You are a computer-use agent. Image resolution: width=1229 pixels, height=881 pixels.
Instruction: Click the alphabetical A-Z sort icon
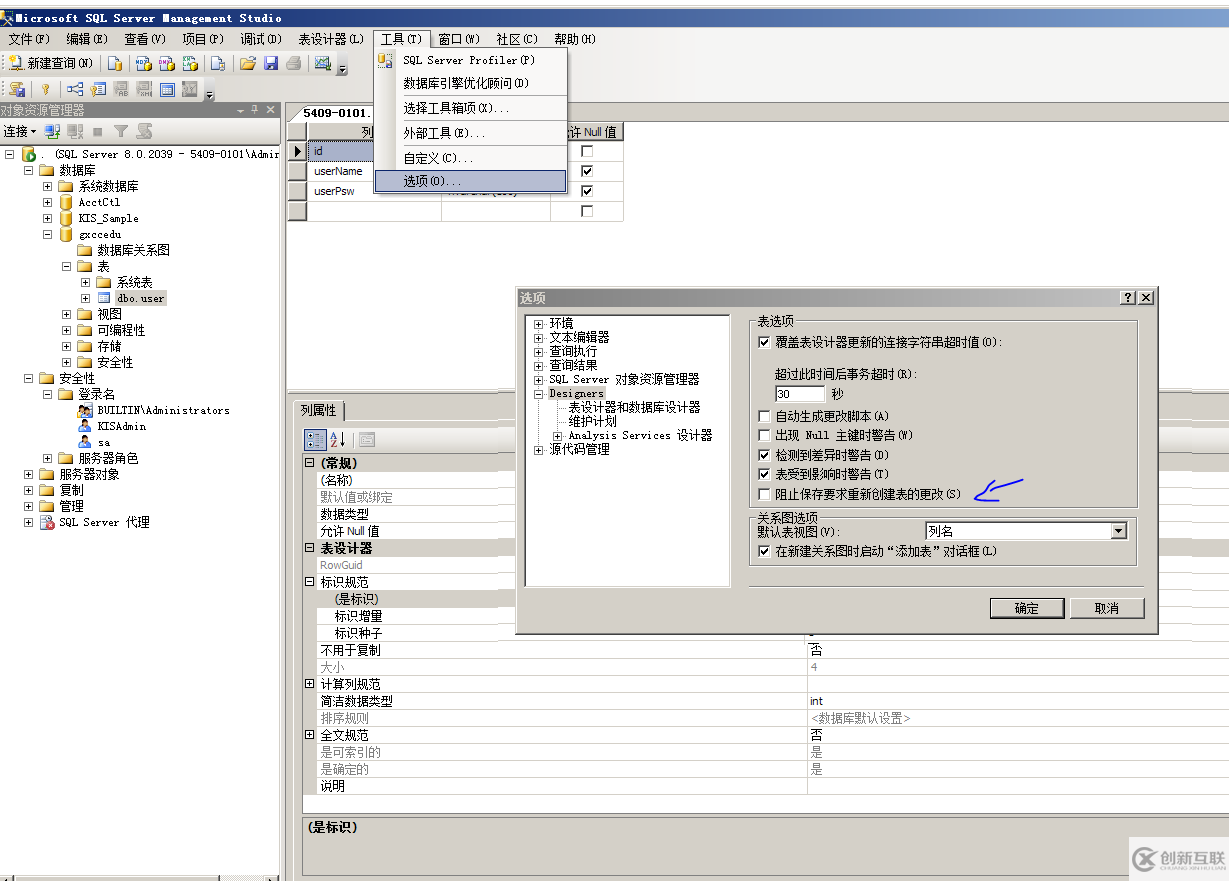[x=338, y=439]
